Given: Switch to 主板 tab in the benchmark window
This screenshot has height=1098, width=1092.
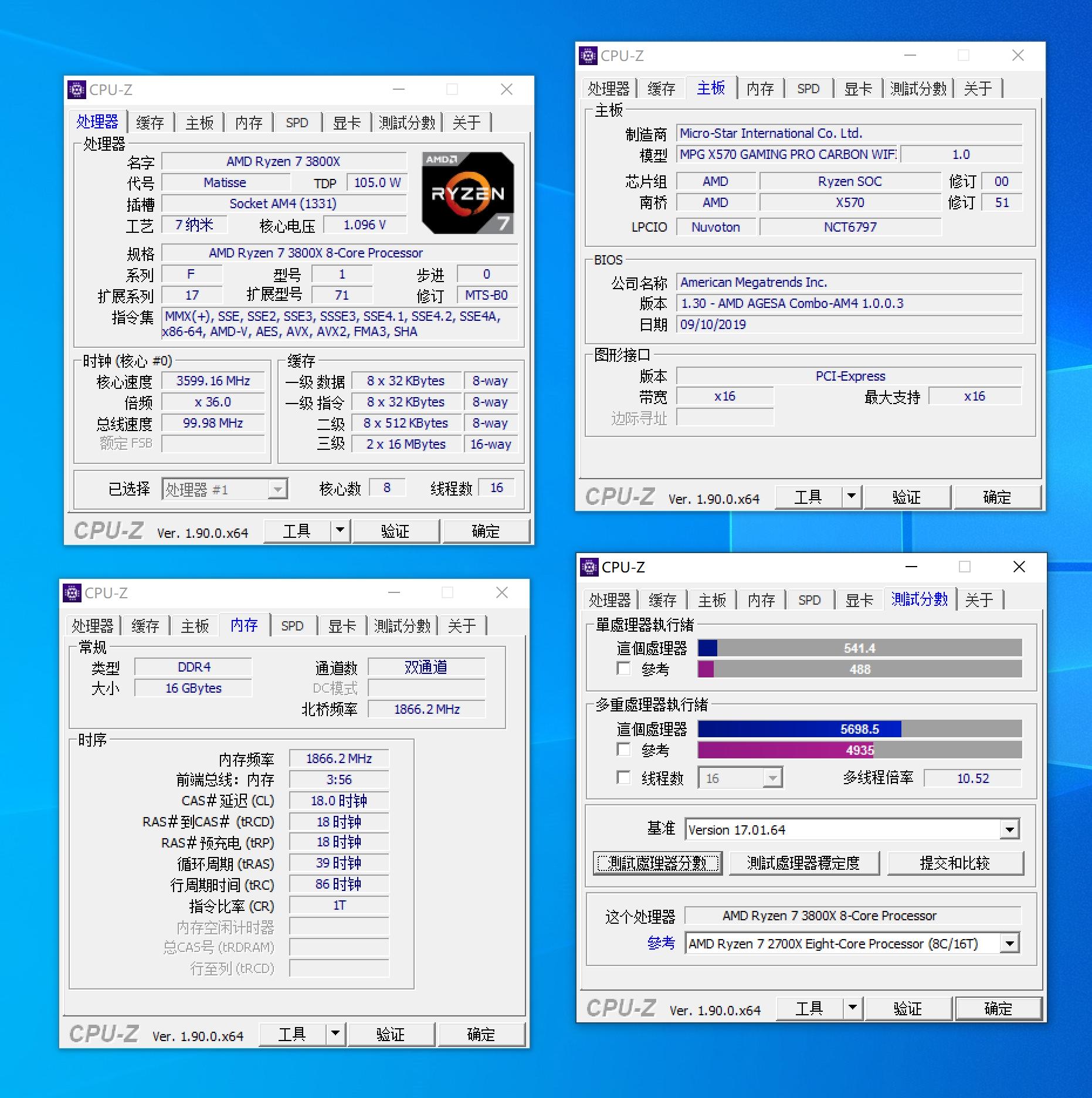Looking at the screenshot, I should [712, 600].
